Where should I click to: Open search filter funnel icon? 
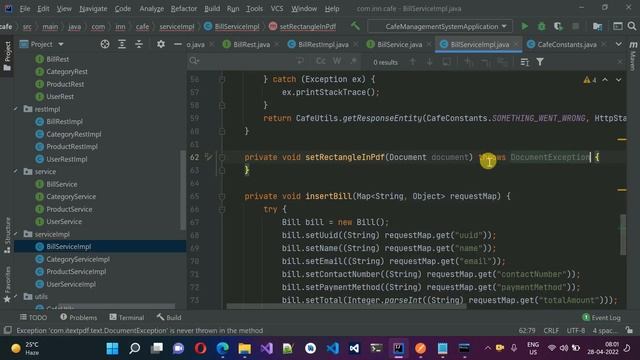540,62
